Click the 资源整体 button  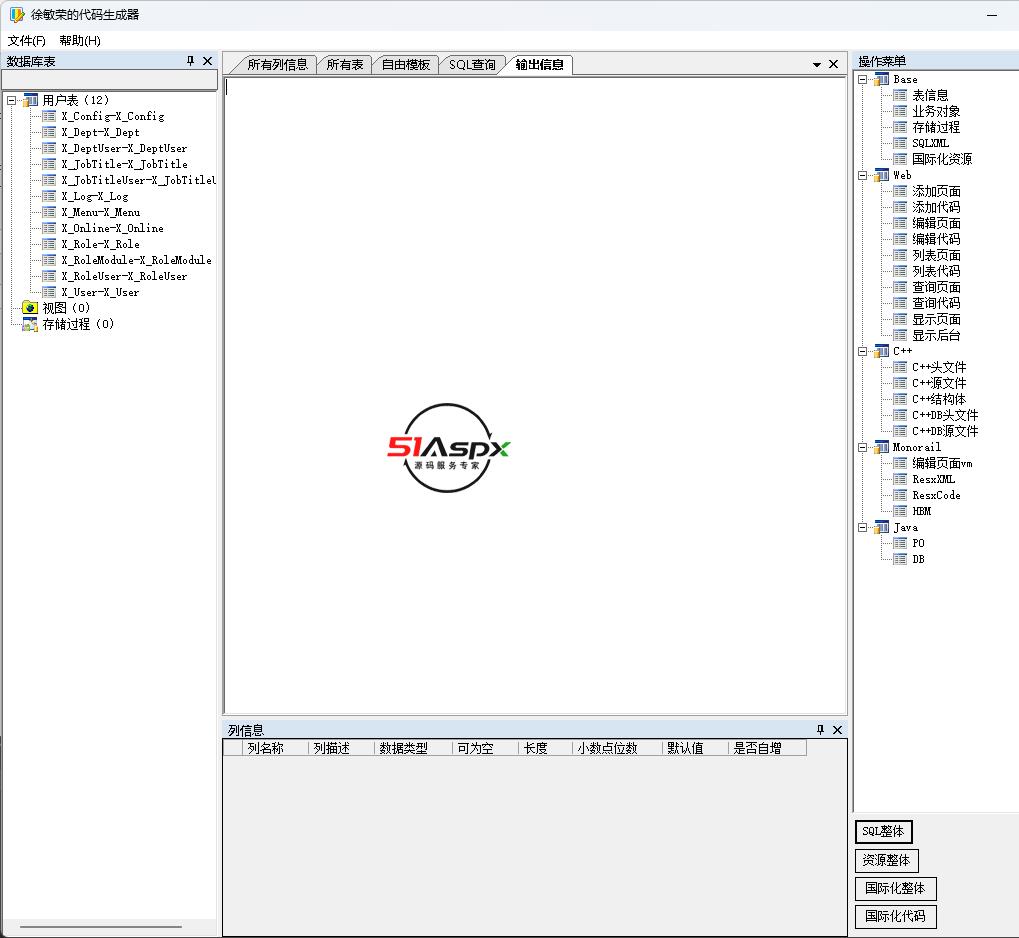(x=886, y=861)
